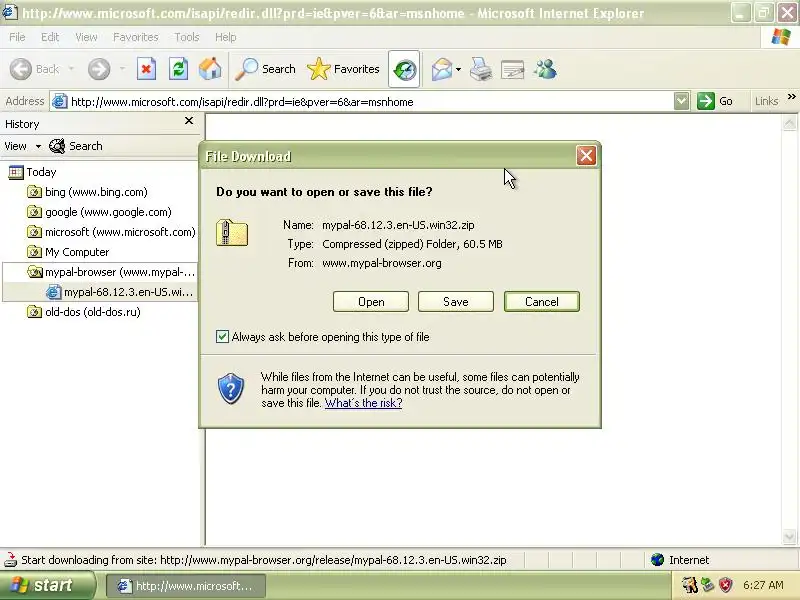
Task: Click the page icon in Address bar
Action: pos(60,102)
